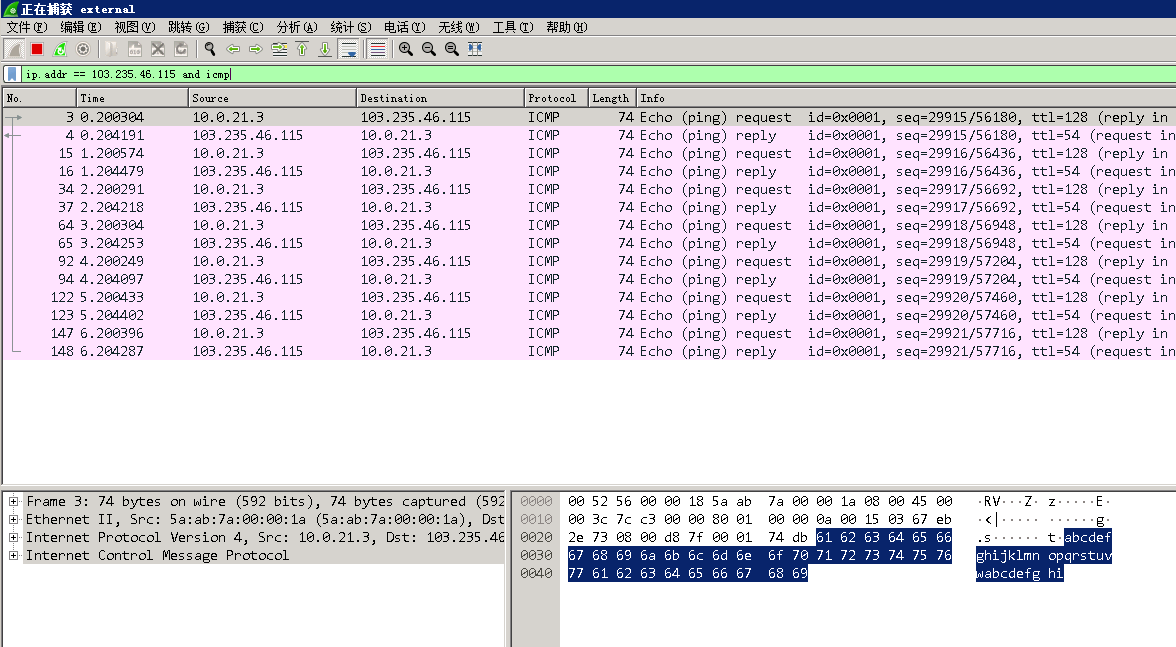Select packet number 37 ping reply

[x=400, y=208]
